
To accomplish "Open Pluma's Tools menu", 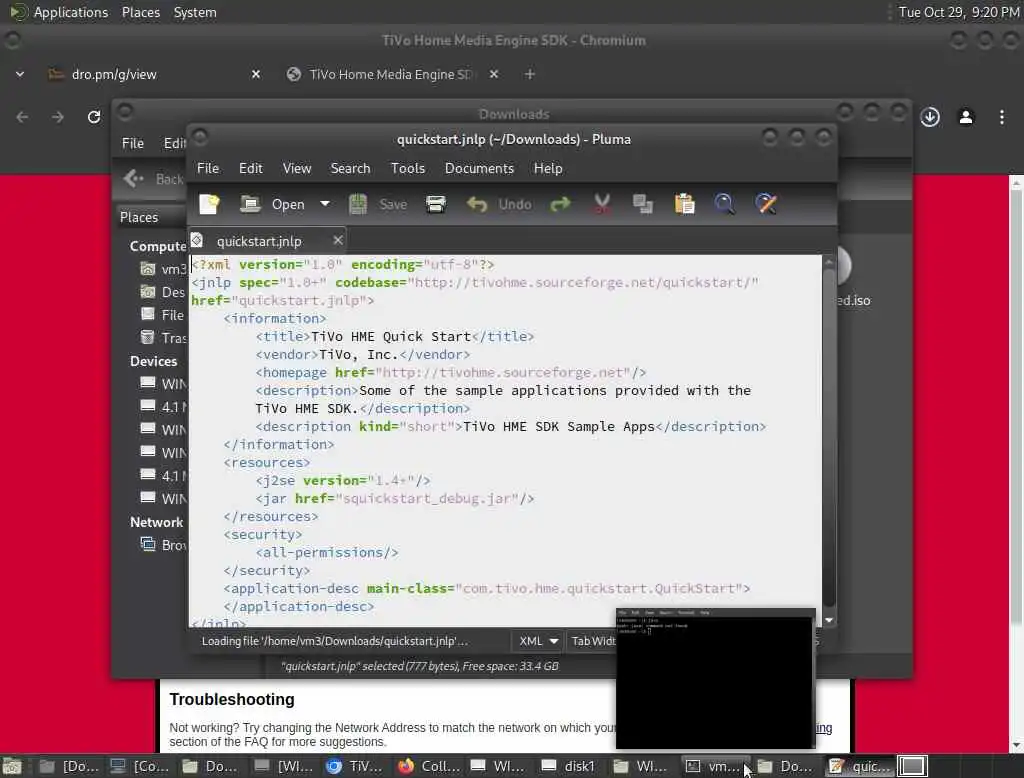I will click(x=408, y=169).
